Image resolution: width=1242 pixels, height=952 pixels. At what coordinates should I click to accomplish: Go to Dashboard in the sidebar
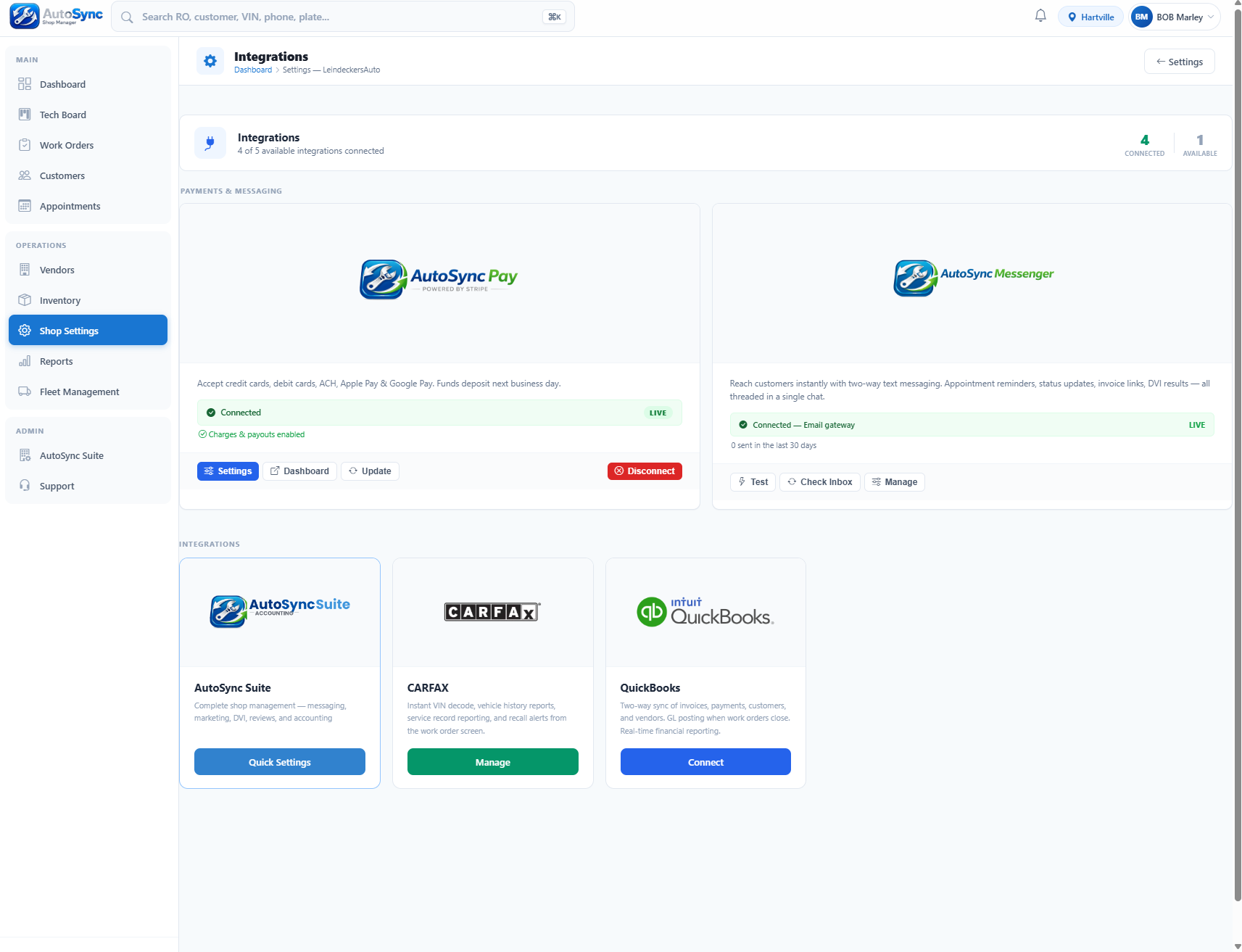tap(88, 84)
